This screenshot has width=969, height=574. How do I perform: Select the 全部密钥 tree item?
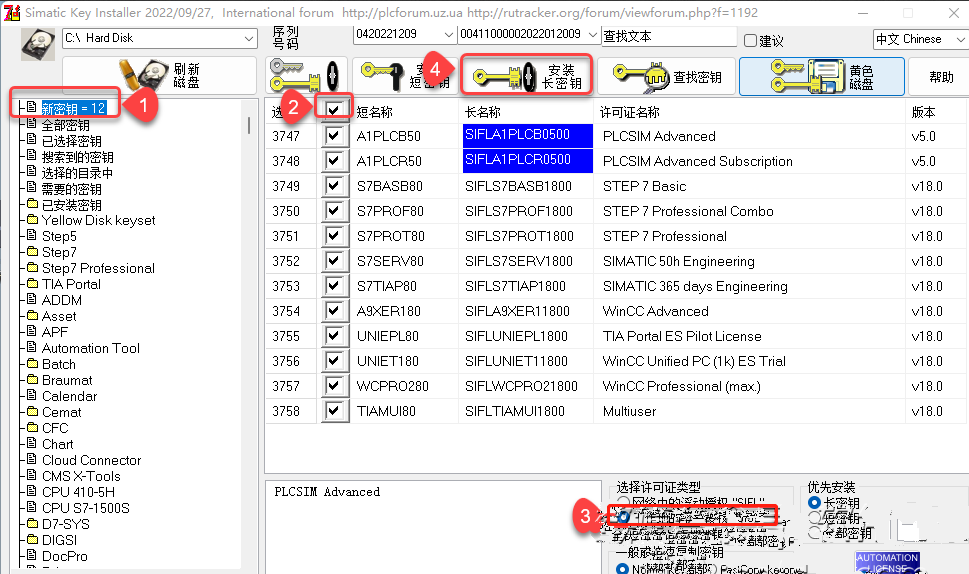(x=65, y=125)
